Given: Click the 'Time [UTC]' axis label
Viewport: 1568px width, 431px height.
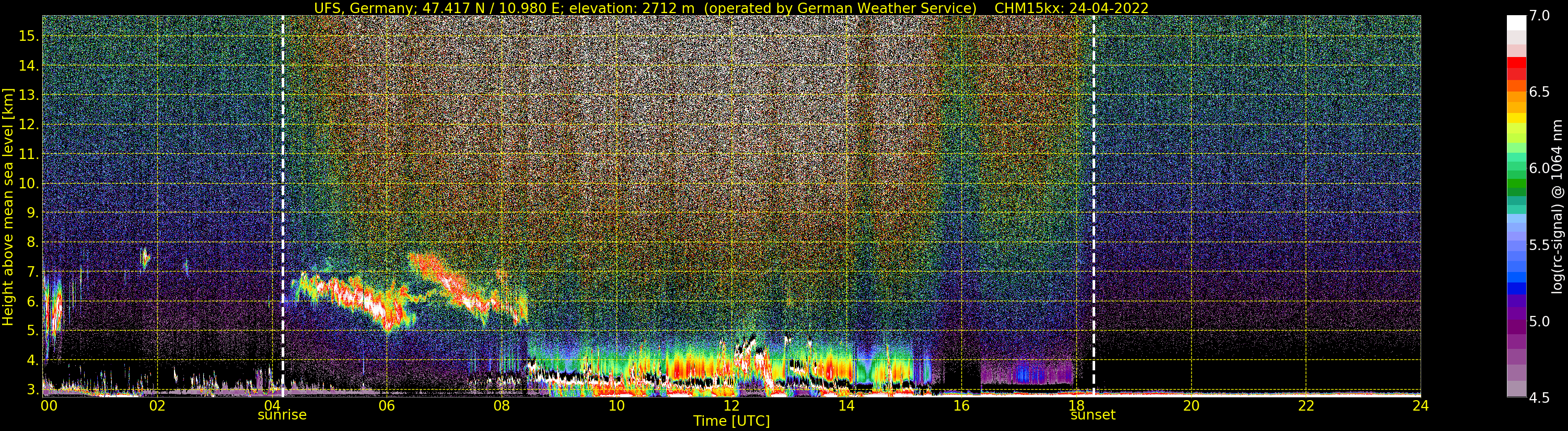Looking at the screenshot, I should pos(731,421).
